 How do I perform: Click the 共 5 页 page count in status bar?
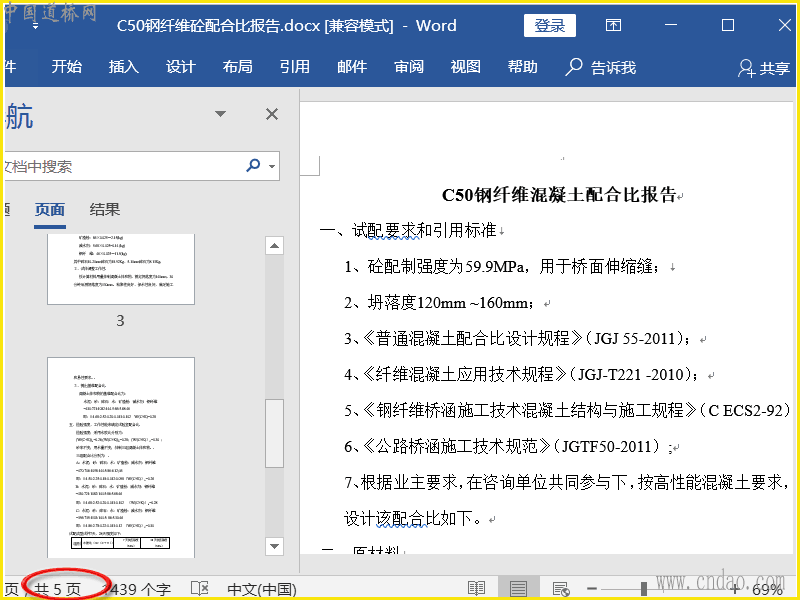tap(57, 590)
